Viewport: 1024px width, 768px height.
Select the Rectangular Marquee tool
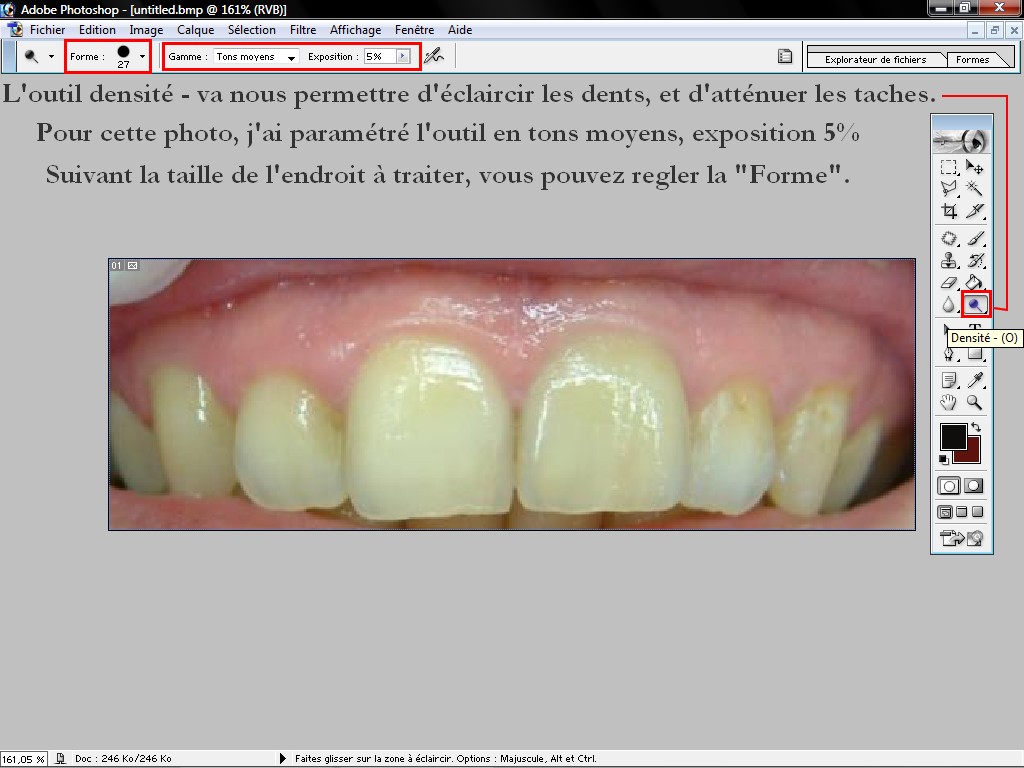pos(949,168)
